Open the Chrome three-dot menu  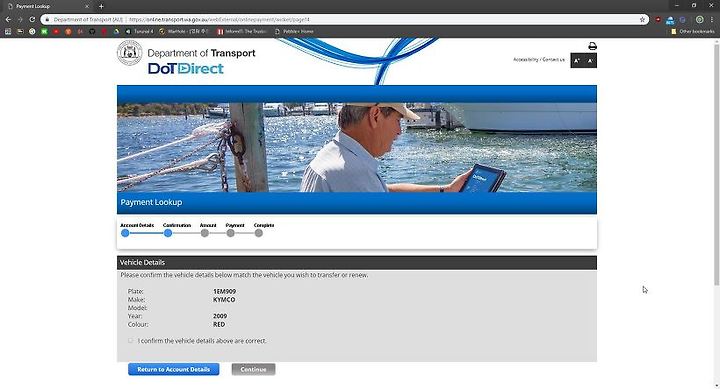(x=712, y=19)
